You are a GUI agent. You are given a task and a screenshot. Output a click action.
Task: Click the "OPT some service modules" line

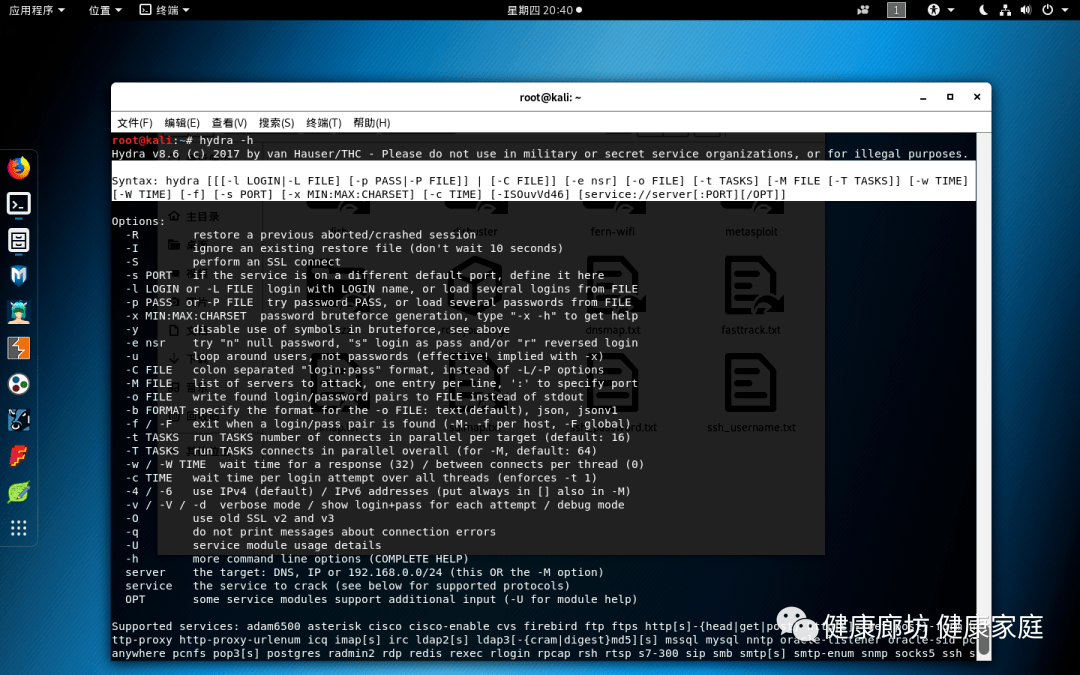coord(382,599)
